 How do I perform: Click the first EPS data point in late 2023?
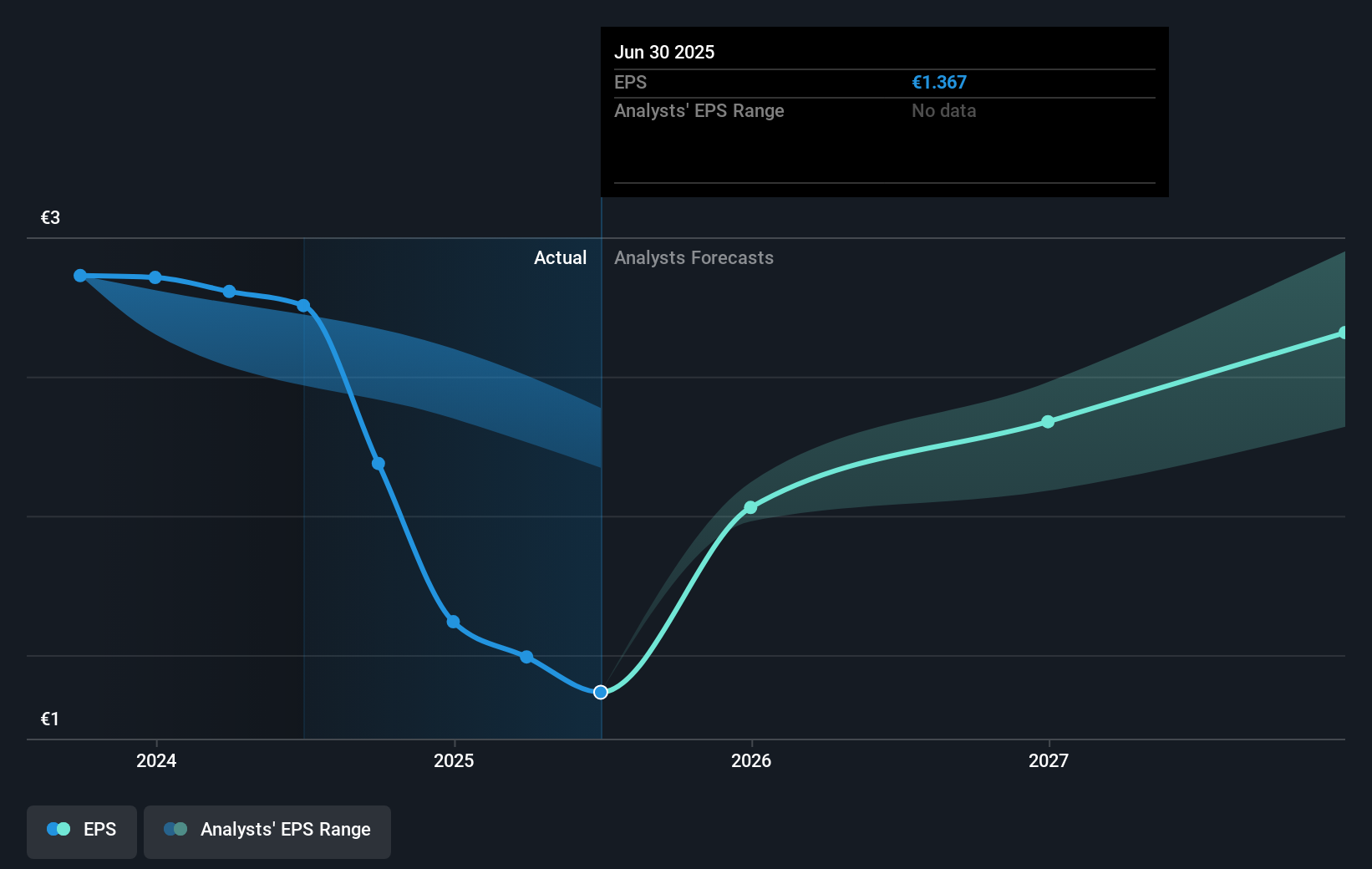click(x=80, y=276)
